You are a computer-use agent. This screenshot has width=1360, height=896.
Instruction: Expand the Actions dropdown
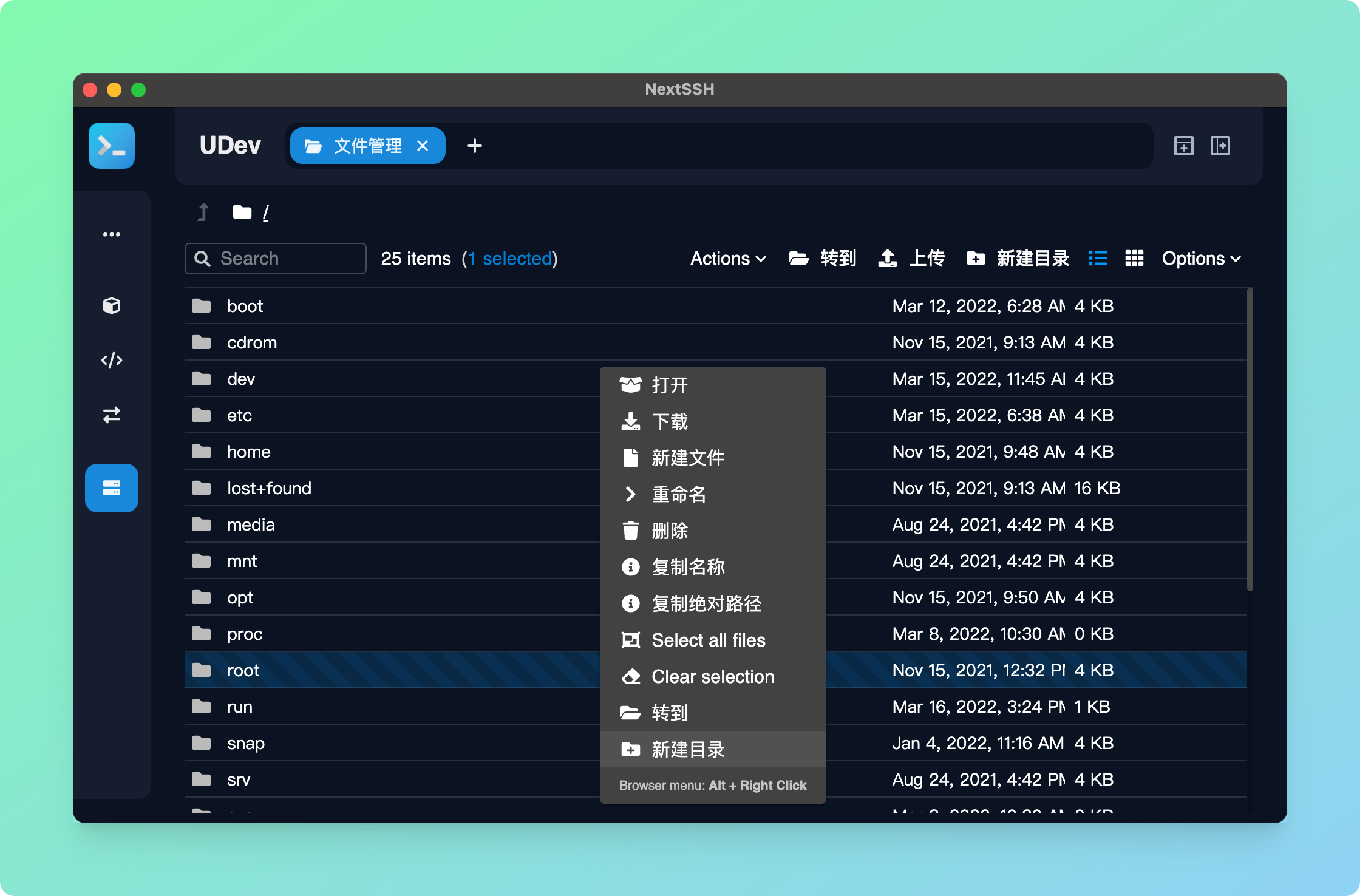728,259
